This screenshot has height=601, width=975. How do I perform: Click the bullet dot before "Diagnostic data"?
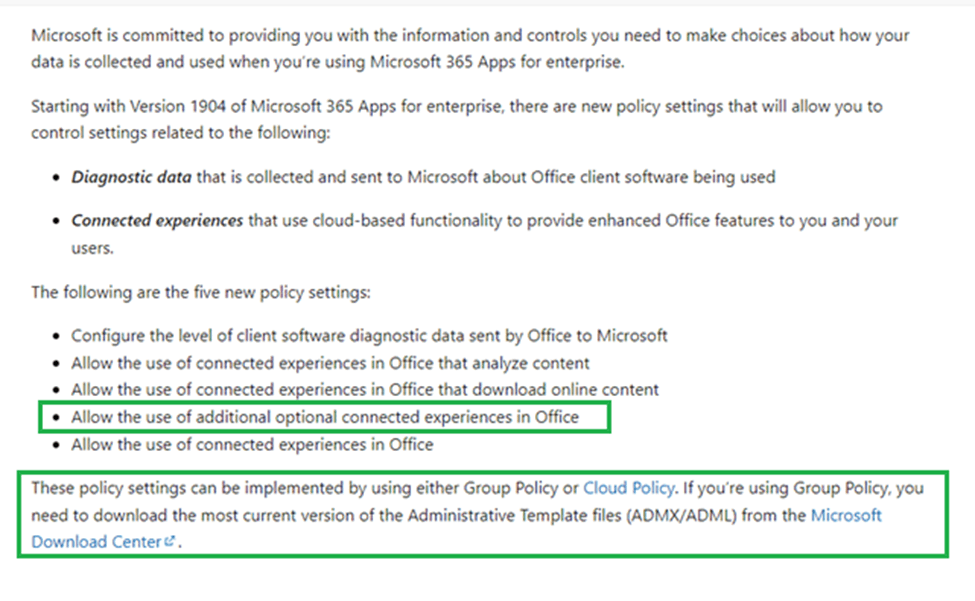[57, 178]
